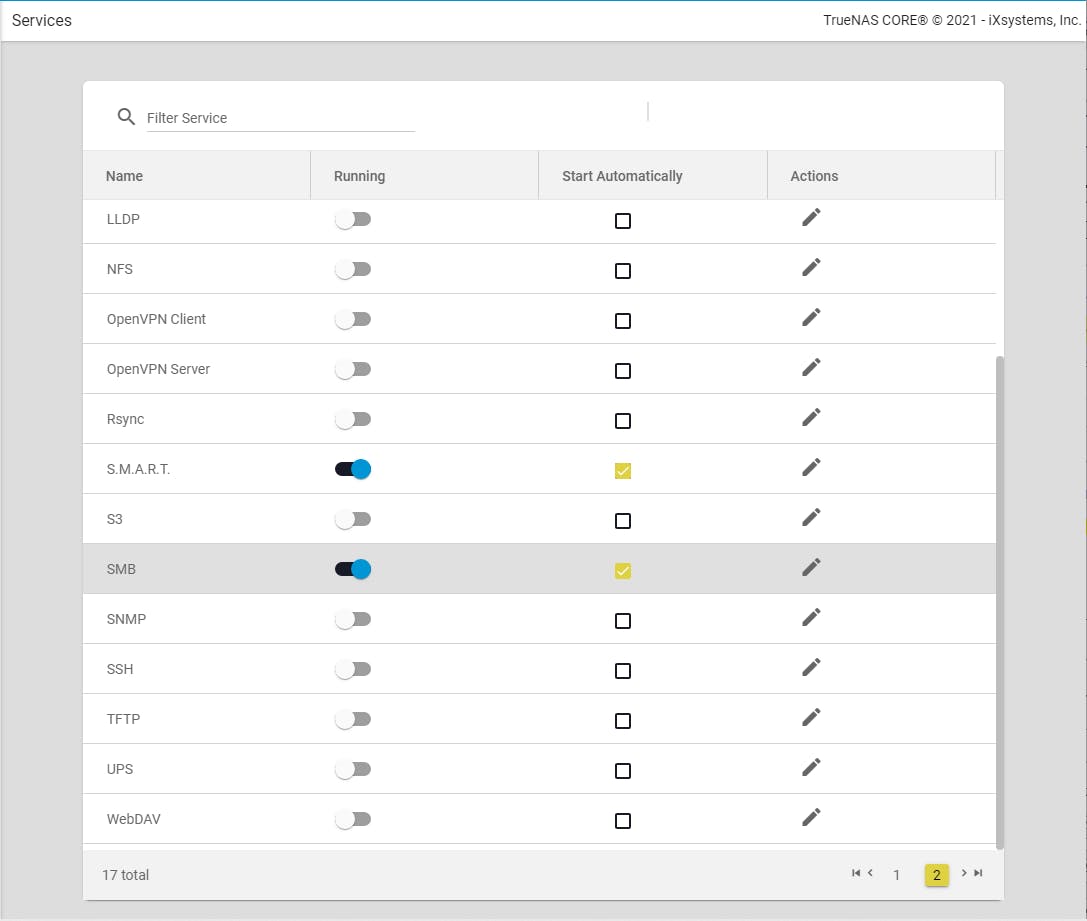Start the NFS service toggle

point(353,269)
